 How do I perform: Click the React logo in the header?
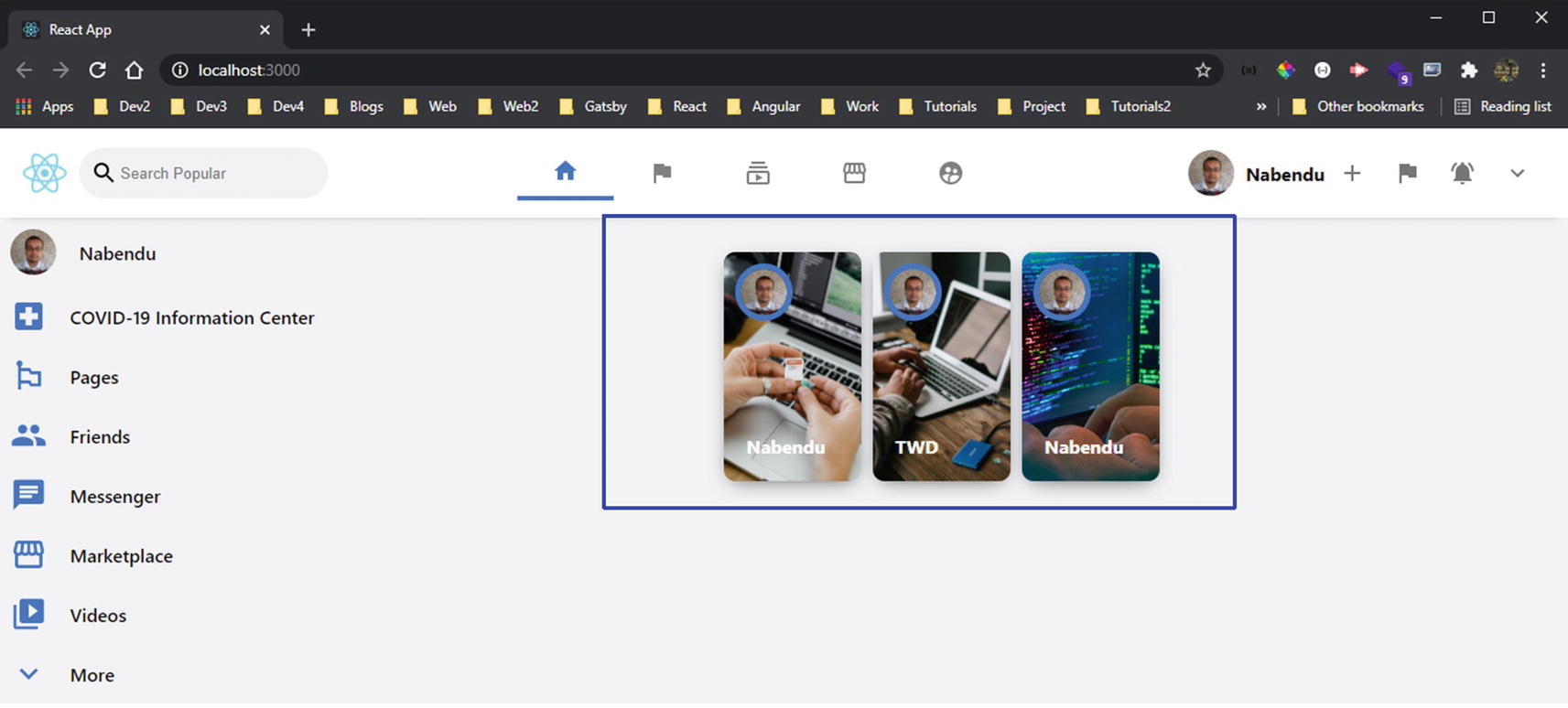45,173
